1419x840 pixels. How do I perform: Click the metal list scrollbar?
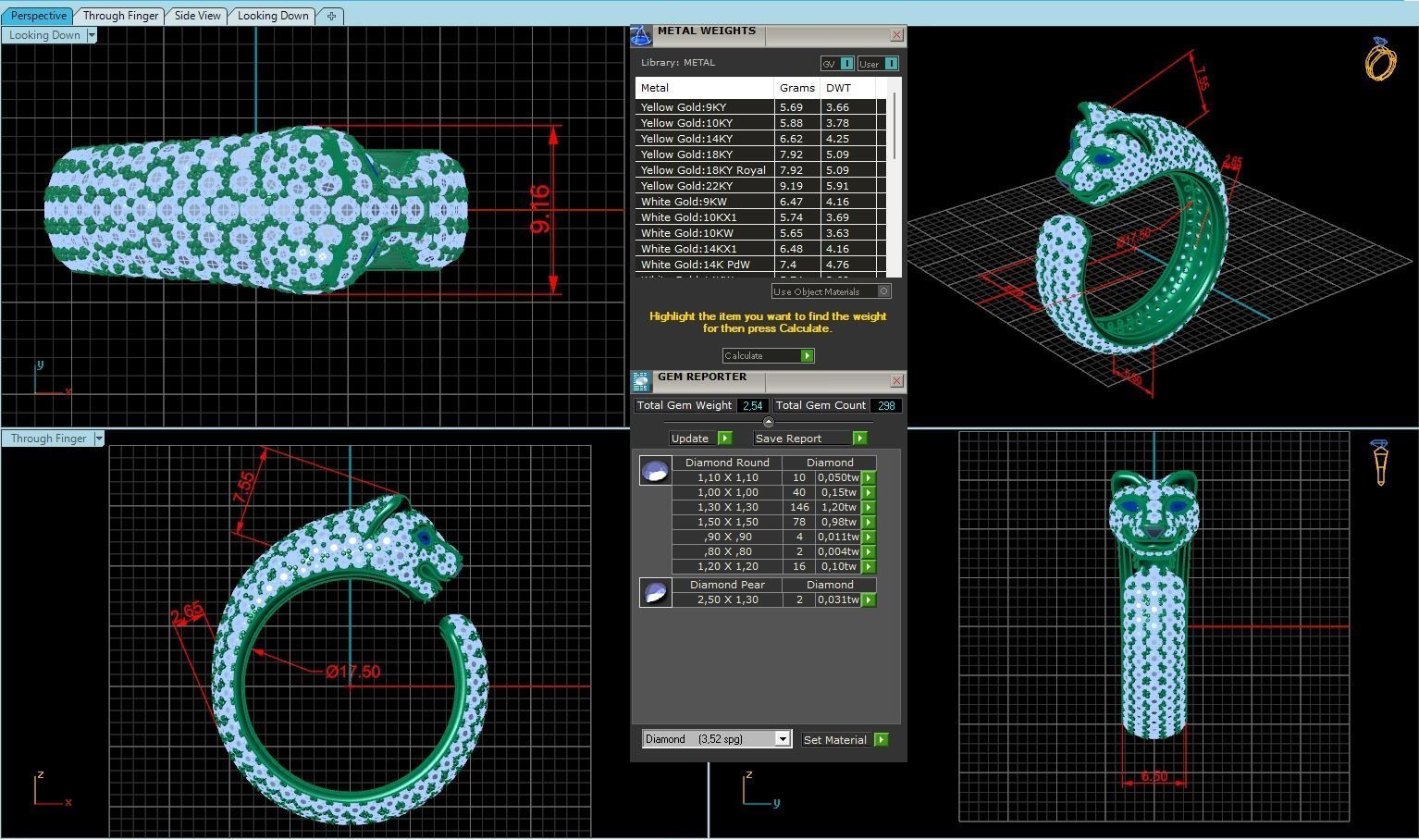(895, 125)
